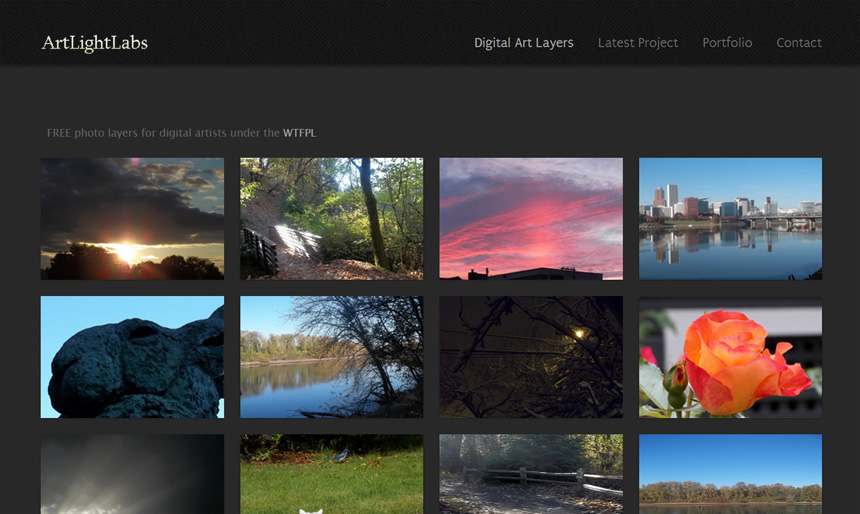Viewport: 860px width, 514px height.
Task: Select the blue sky autumn treeline photo
Action: pos(731,474)
